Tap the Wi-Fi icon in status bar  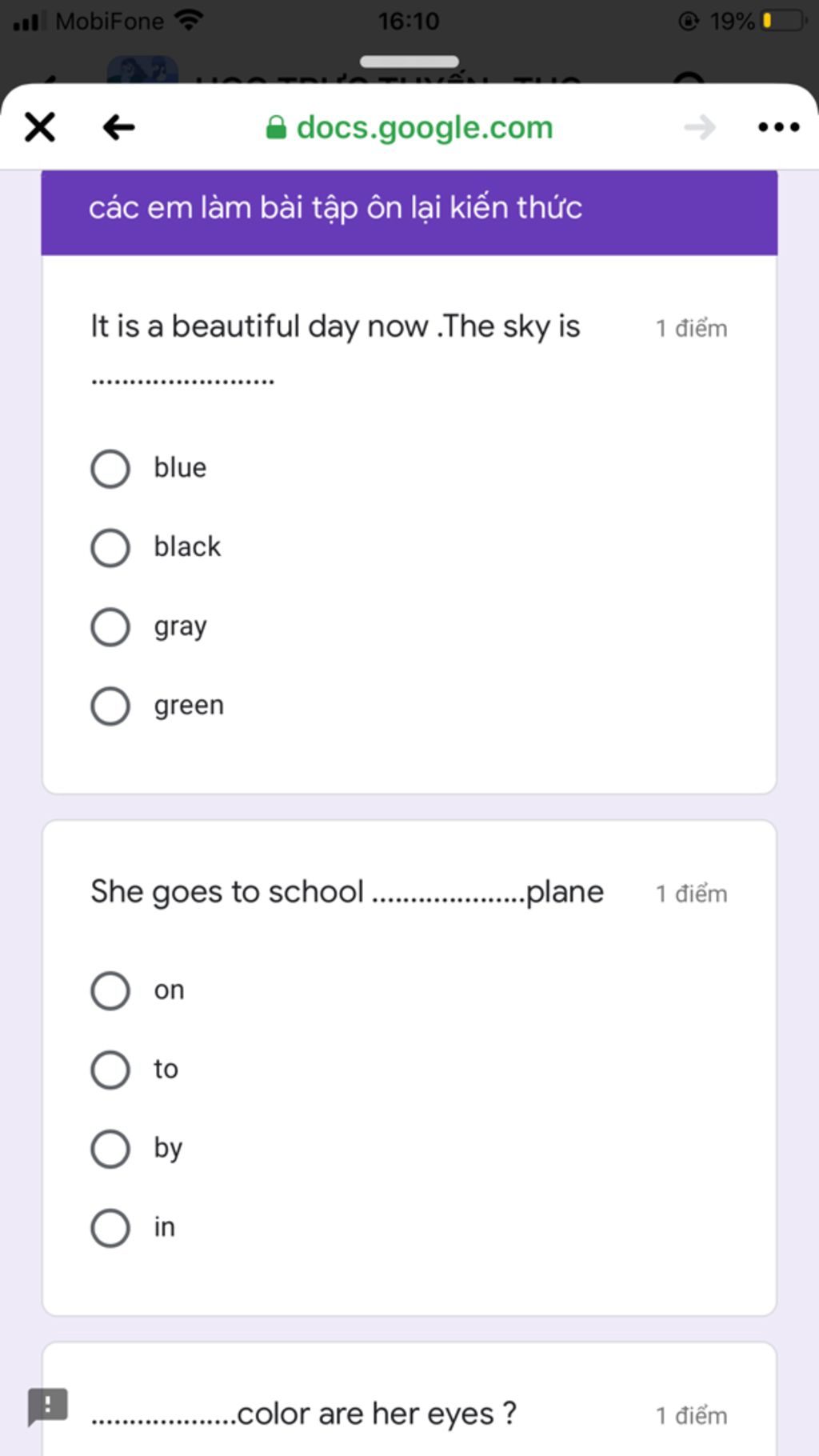(x=189, y=20)
